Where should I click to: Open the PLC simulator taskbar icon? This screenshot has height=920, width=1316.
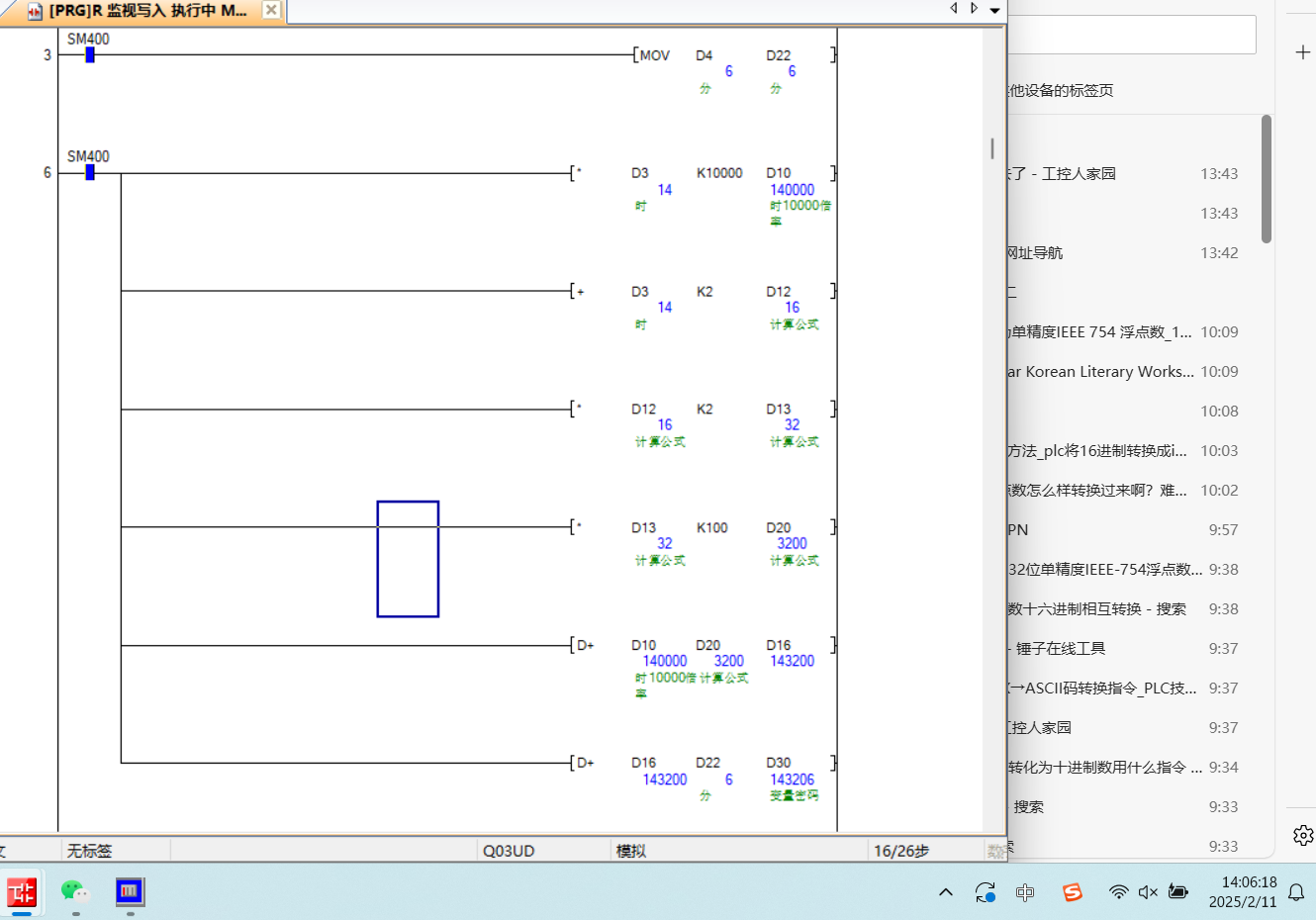click(x=130, y=892)
